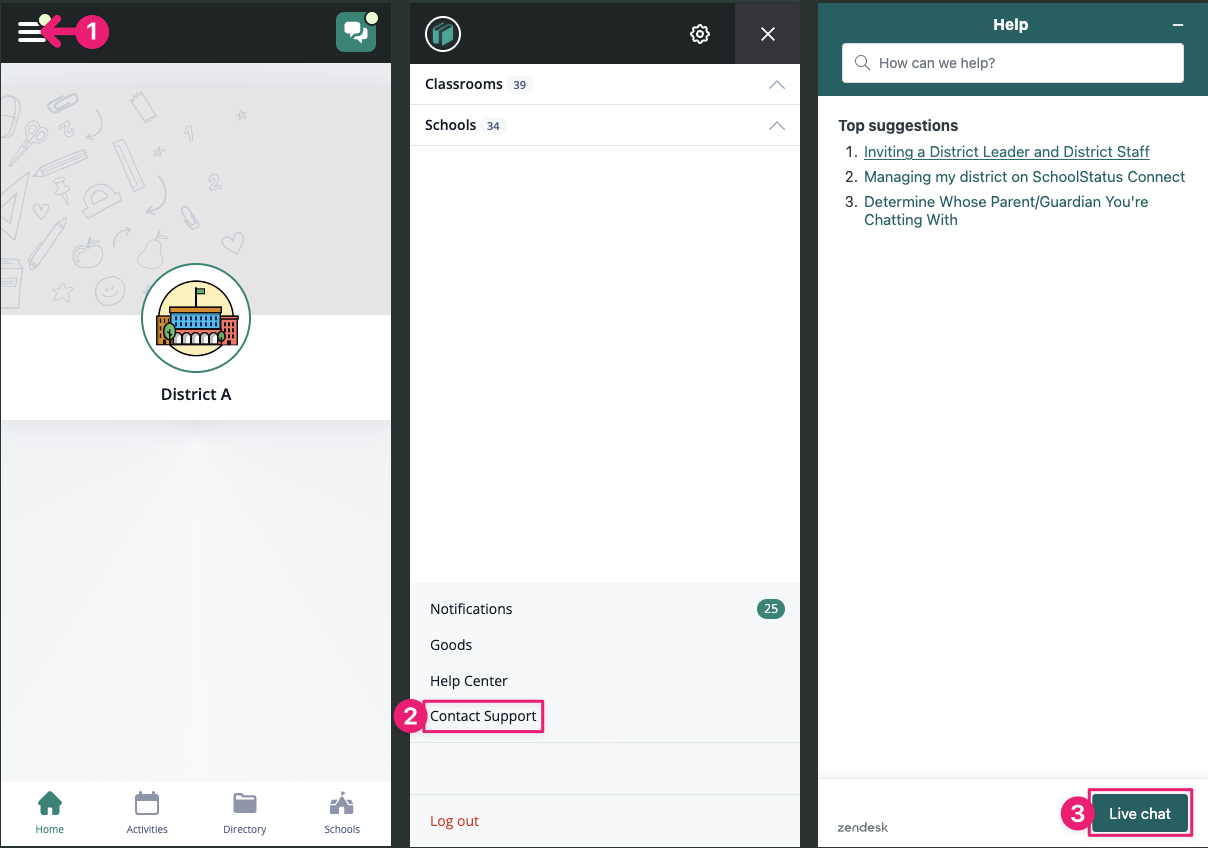
Task: Log out of the account
Action: tap(454, 821)
